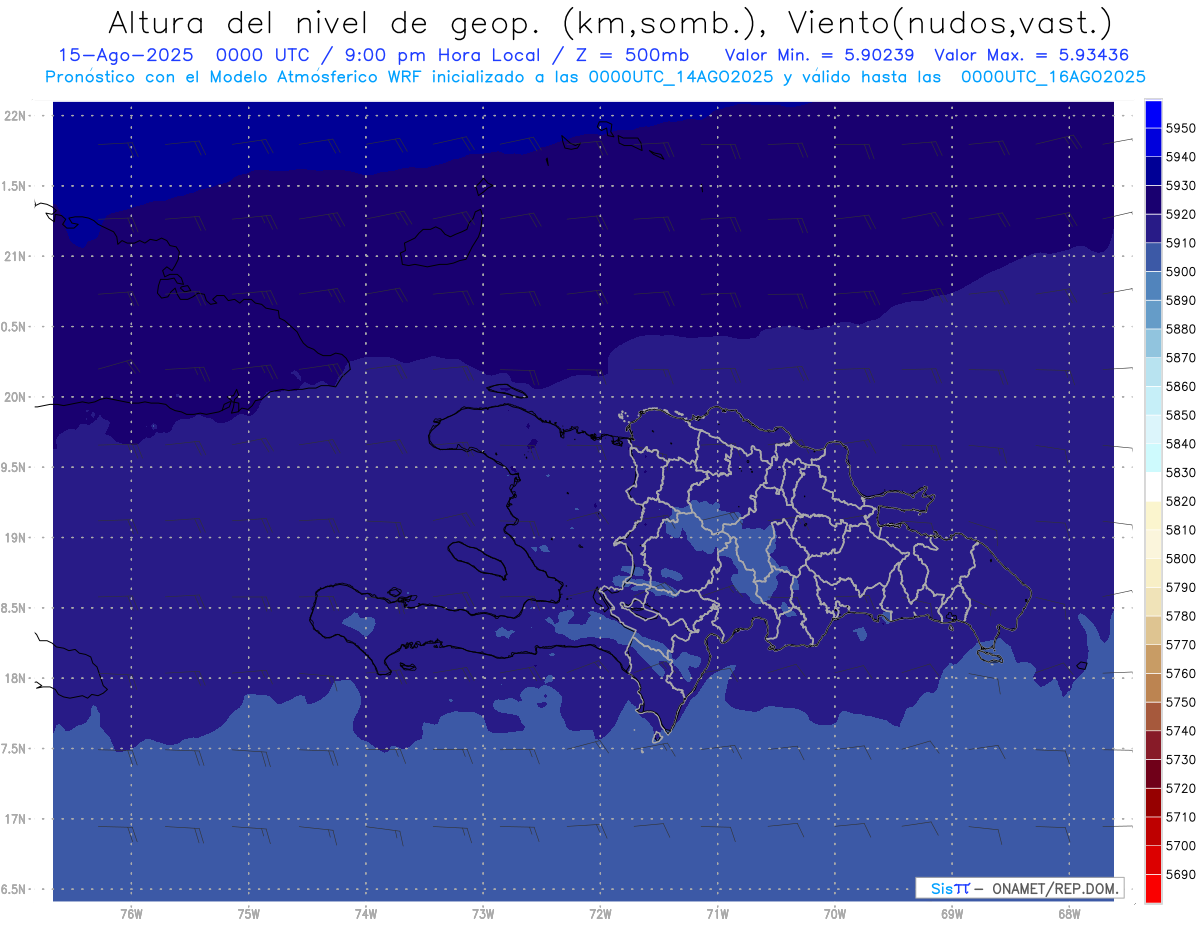Screen dimensions: 1200x927
Task: Click the '0000UTC_16AGO2025' valid-until time
Action: click(x=1053, y=76)
